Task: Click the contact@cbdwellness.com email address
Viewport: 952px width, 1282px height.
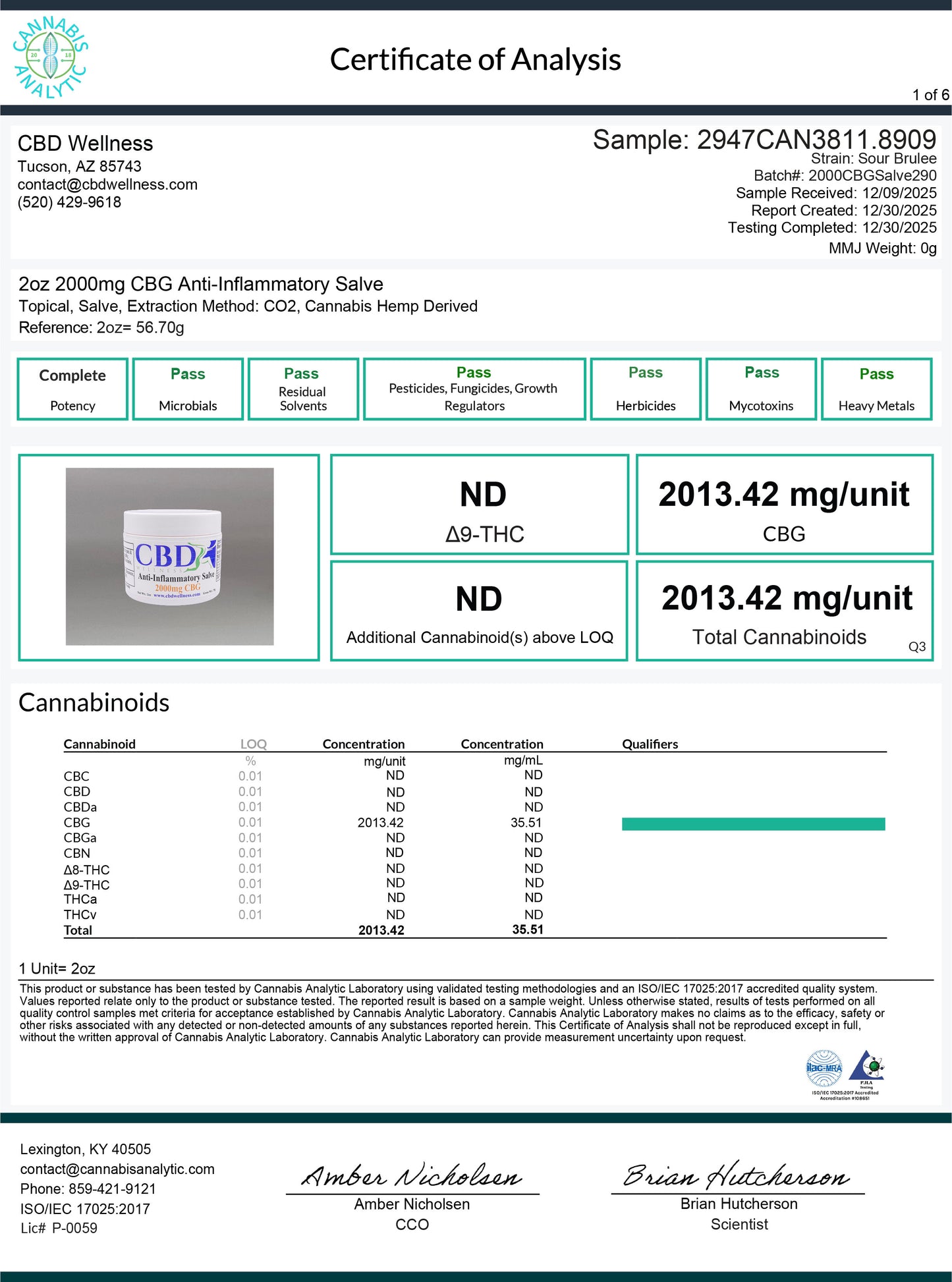Action: point(107,184)
